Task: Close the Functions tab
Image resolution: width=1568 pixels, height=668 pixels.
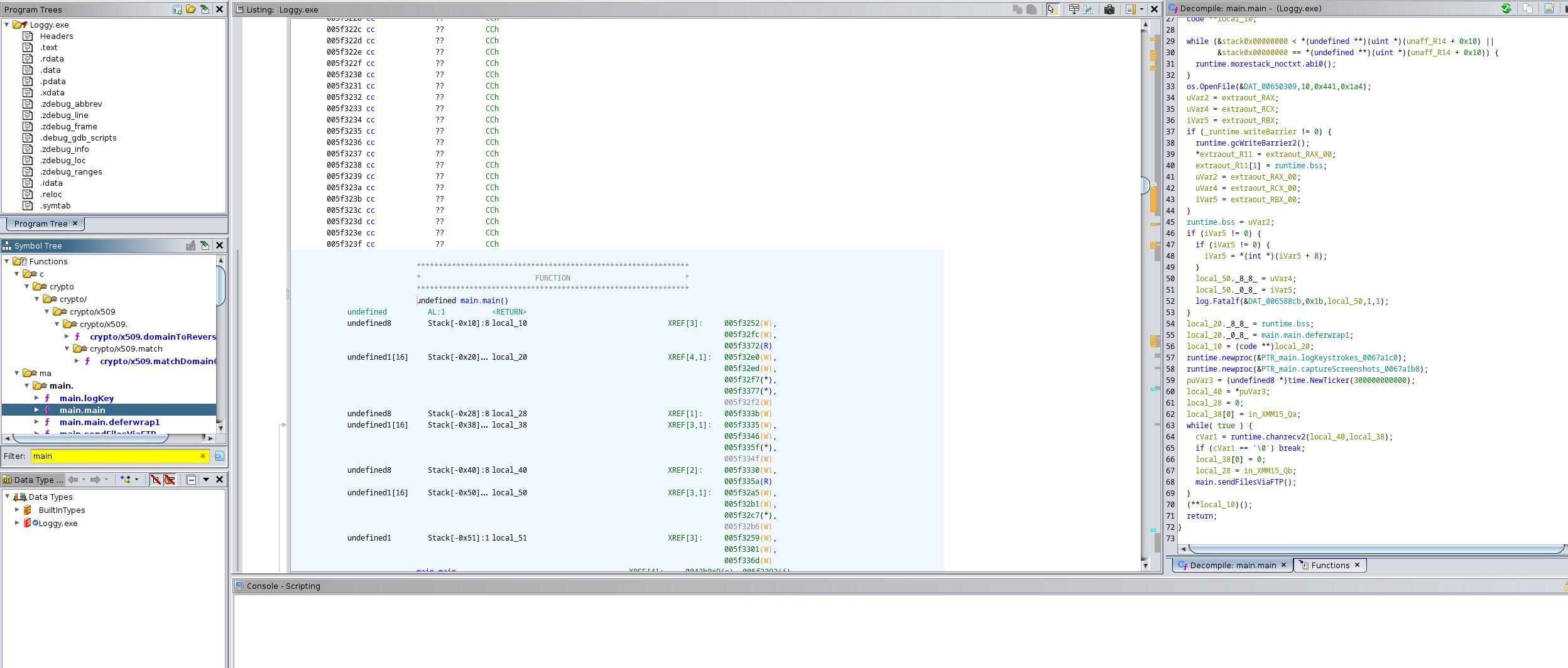Action: tap(1357, 565)
